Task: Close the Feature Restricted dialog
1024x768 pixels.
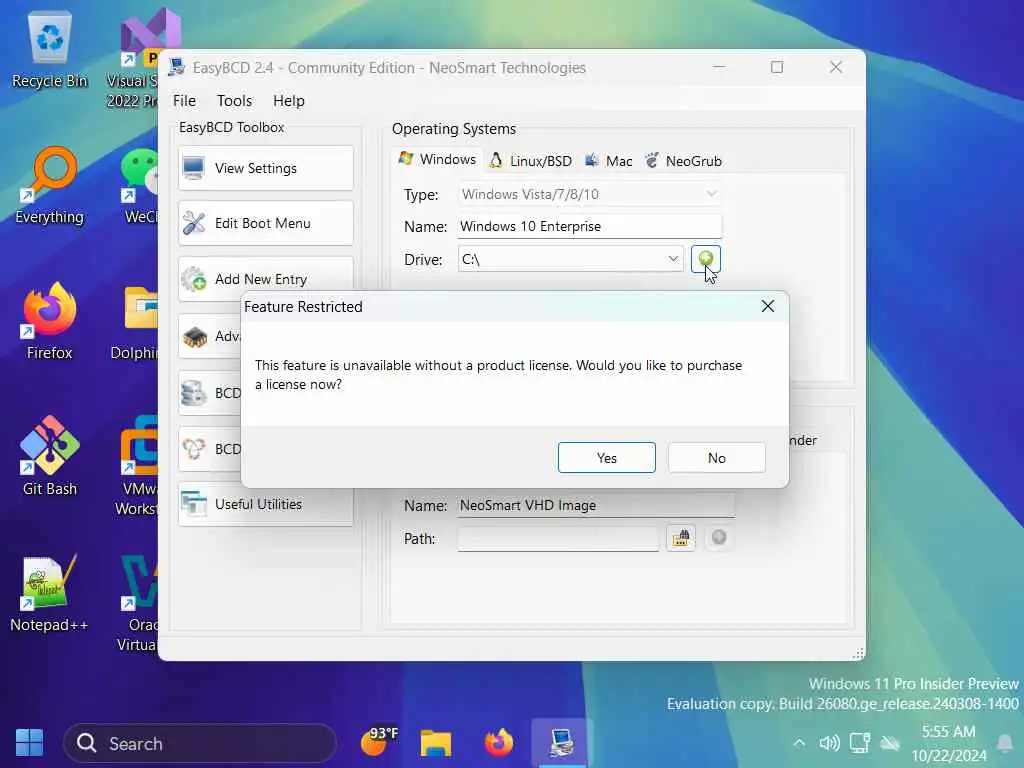Action: 767,306
